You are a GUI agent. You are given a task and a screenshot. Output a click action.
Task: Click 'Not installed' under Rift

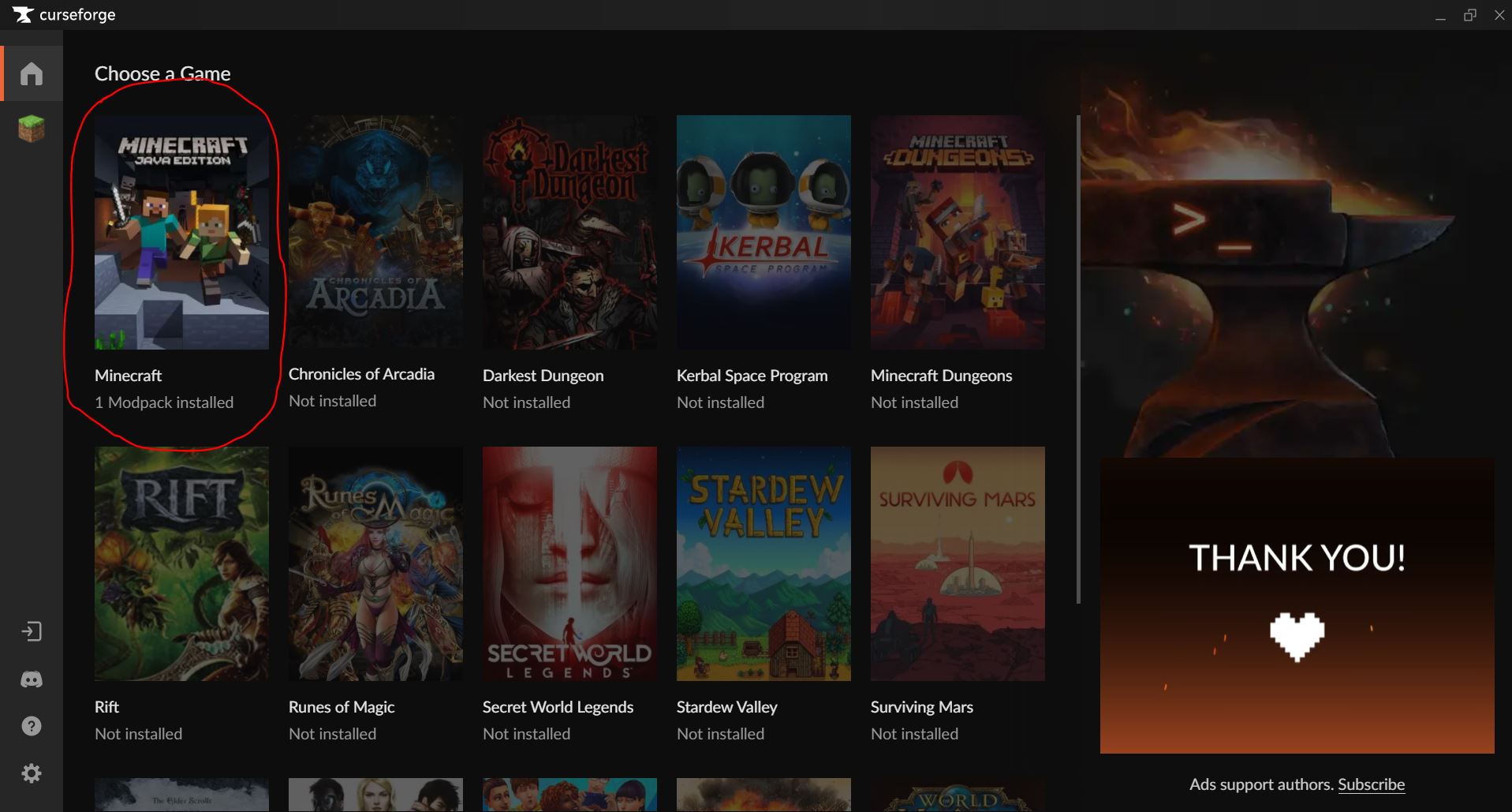(x=138, y=734)
